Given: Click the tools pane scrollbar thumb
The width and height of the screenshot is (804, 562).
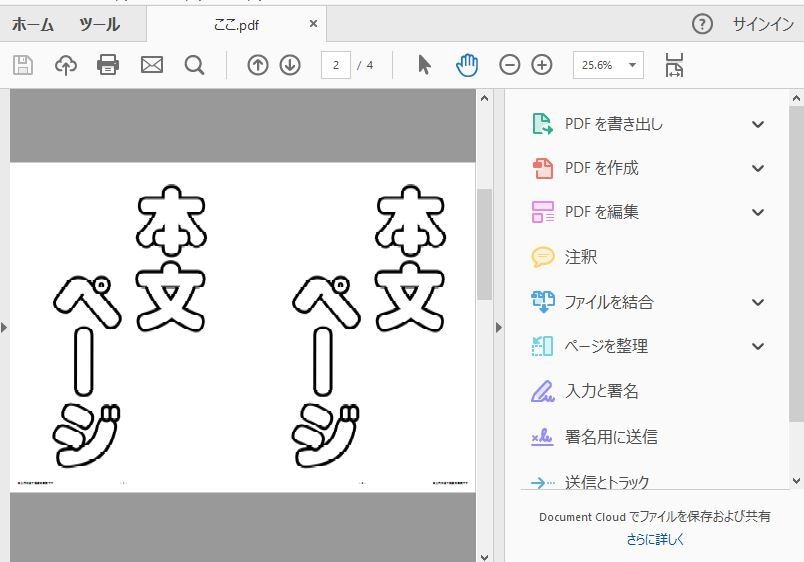Looking at the screenshot, I should click(796, 264).
